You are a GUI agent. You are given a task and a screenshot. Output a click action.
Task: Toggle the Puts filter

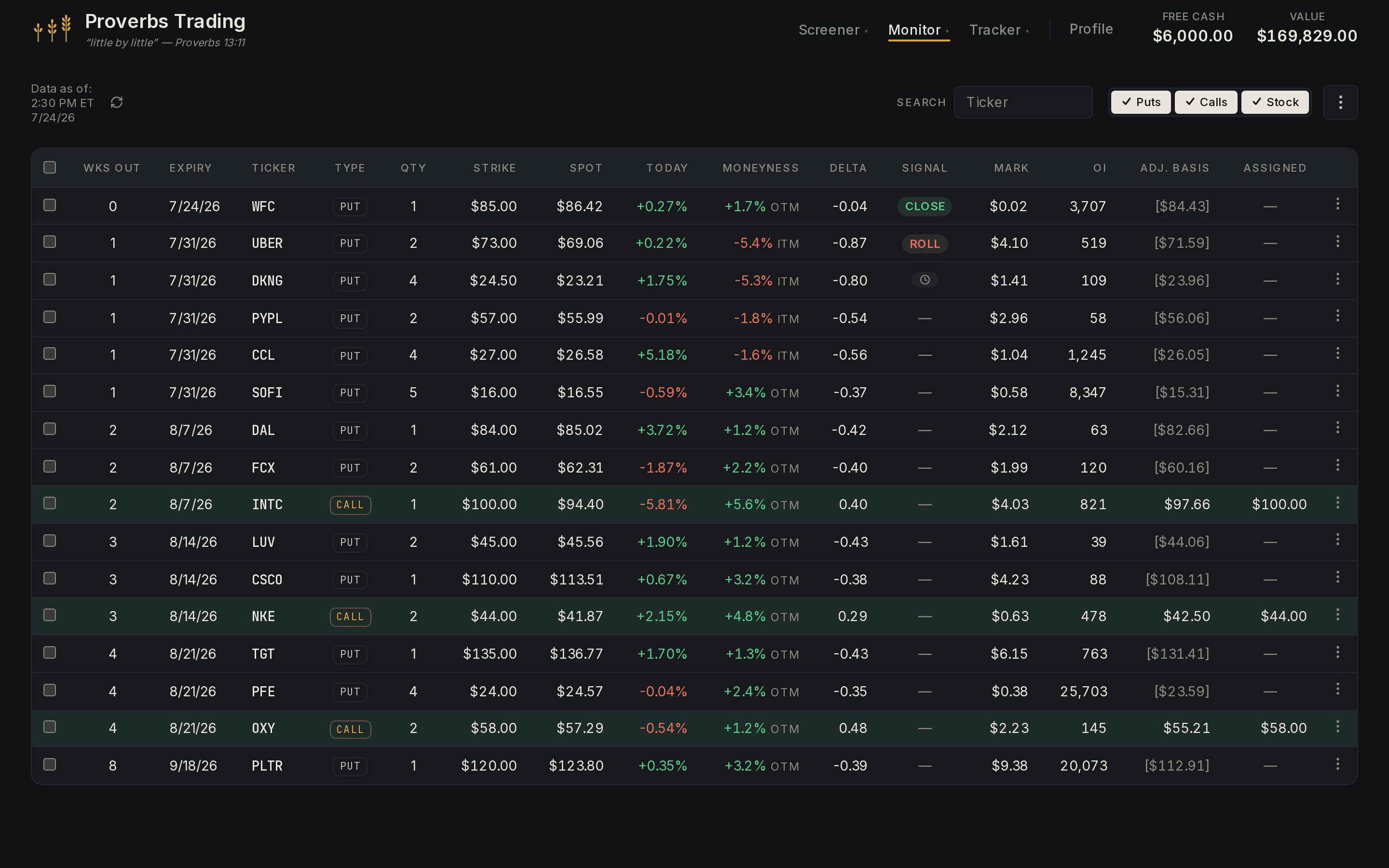pyautogui.click(x=1141, y=102)
